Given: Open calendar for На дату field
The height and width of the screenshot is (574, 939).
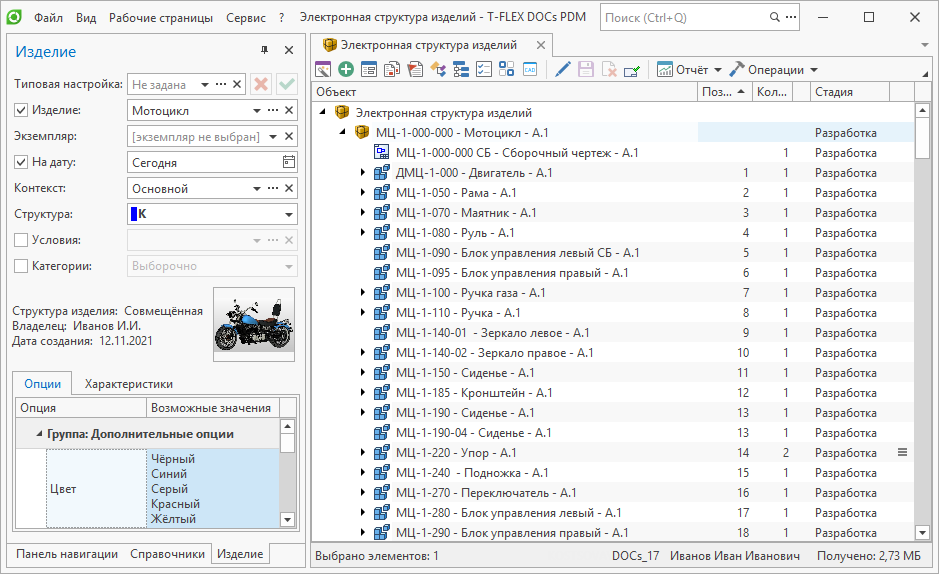Looking at the screenshot, I should (x=289, y=162).
